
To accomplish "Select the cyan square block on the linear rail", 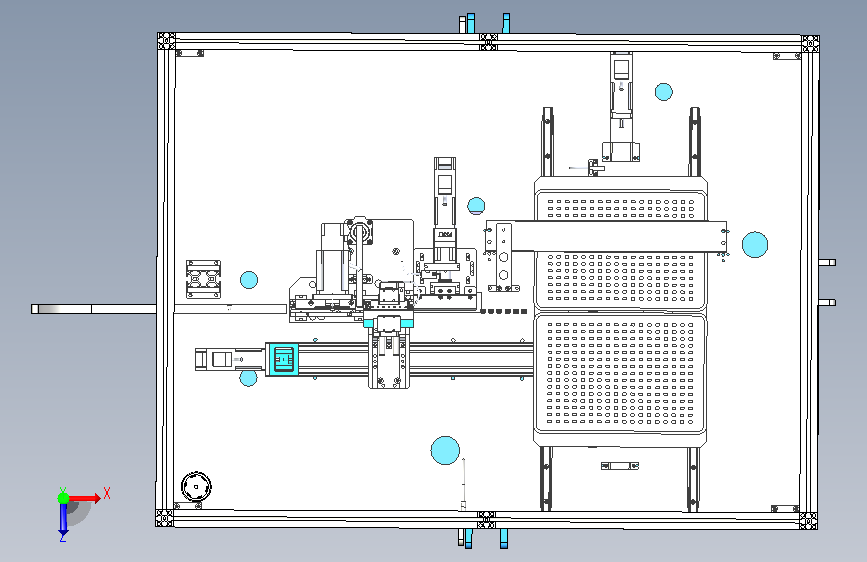I will click(283, 360).
